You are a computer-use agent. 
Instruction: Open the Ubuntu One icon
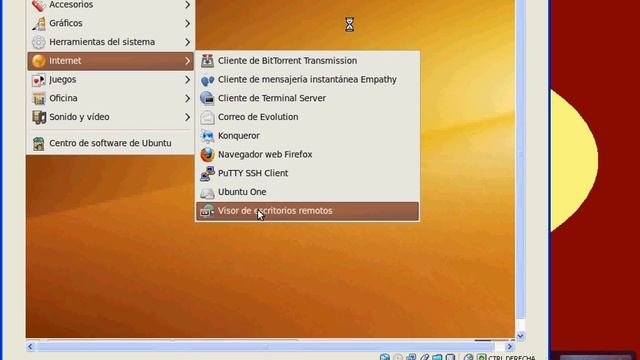[207, 192]
